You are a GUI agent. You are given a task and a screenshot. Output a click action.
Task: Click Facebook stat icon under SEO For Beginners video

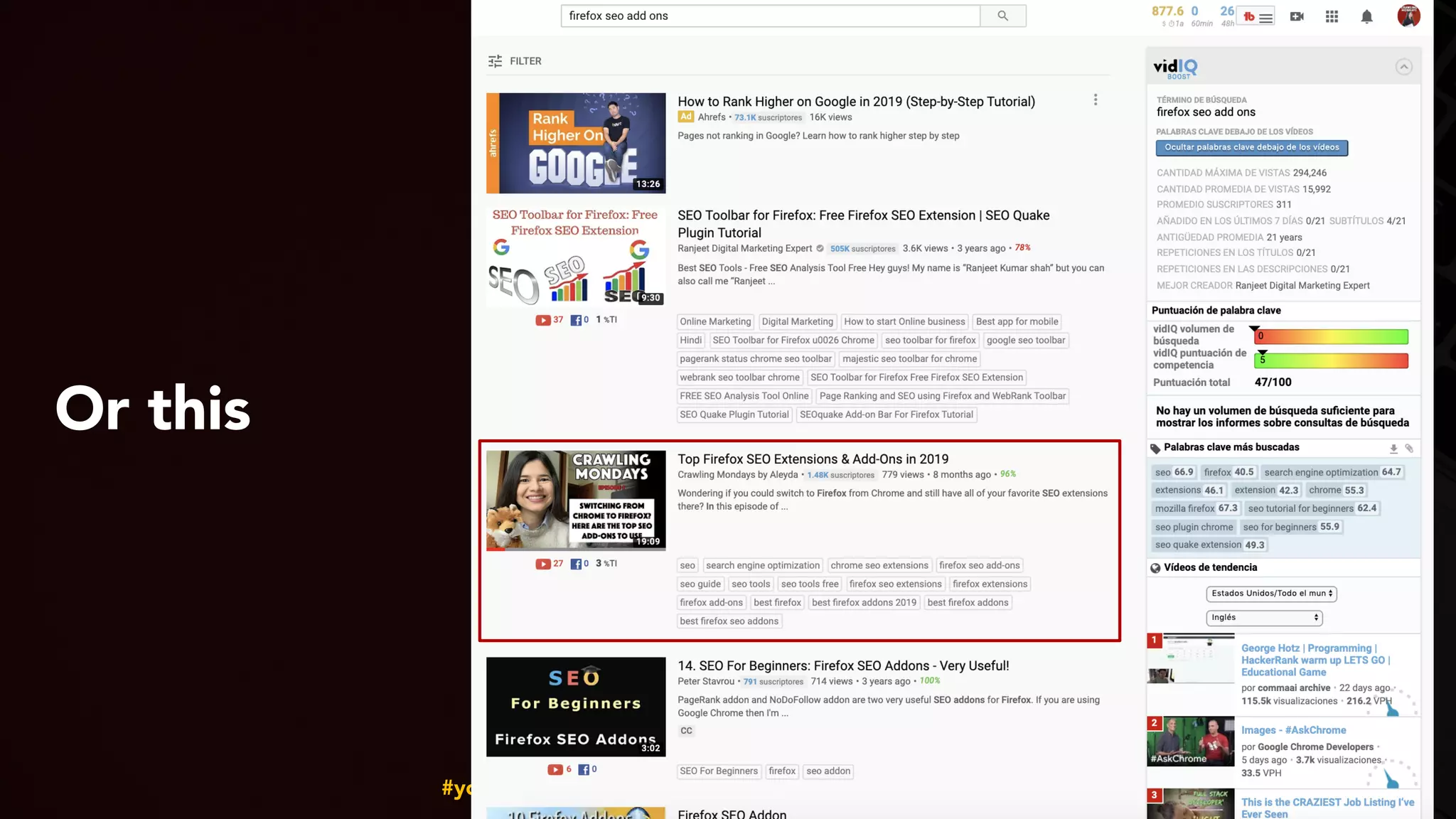(583, 769)
